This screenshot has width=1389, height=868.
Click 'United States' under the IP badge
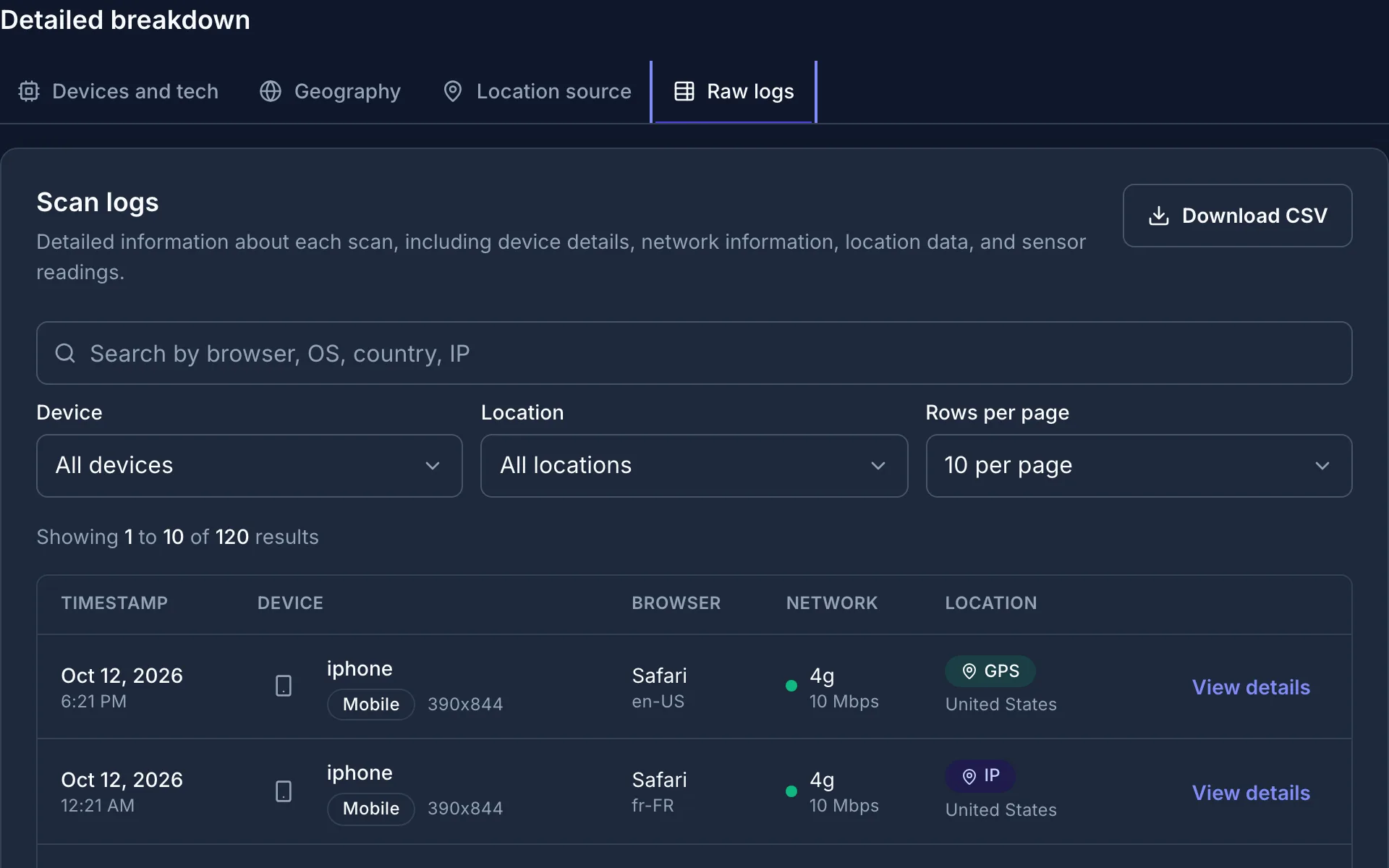coord(1001,810)
